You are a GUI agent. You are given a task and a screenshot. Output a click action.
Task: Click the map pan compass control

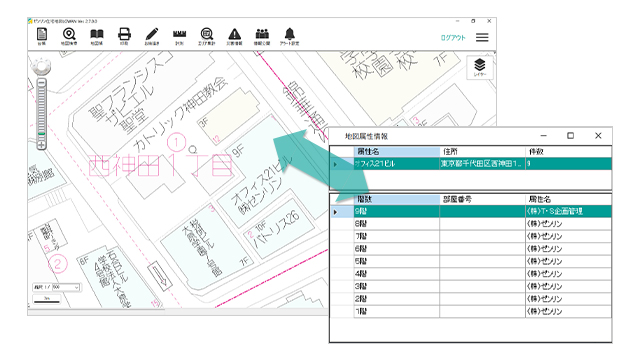42,67
